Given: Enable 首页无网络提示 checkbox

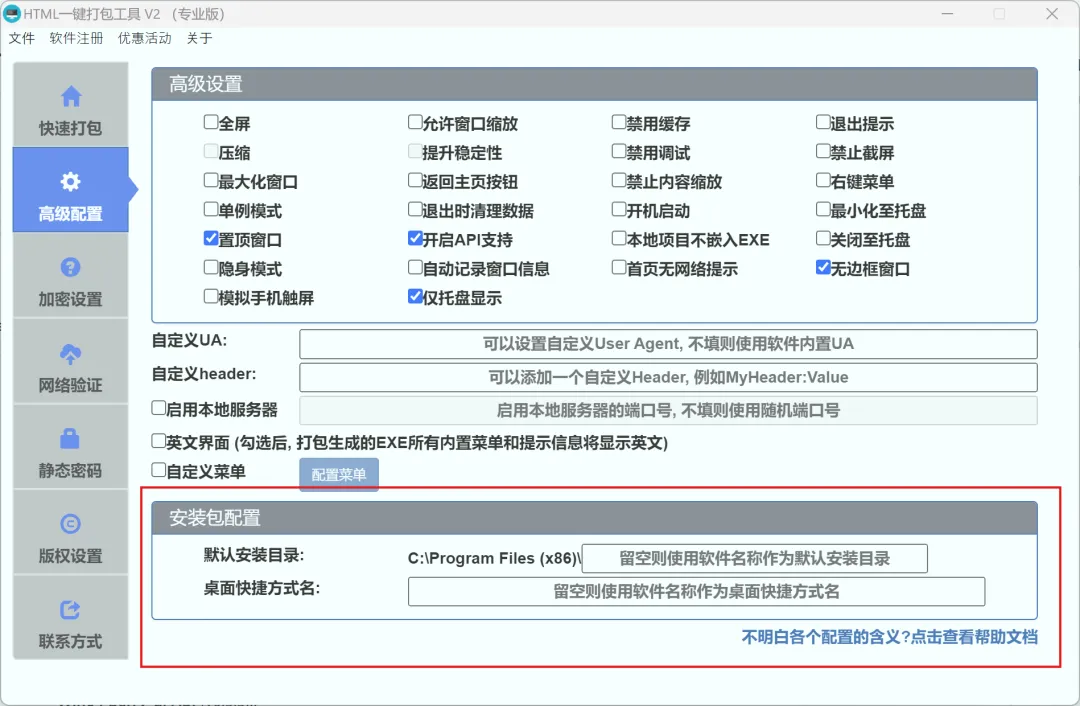Looking at the screenshot, I should click(619, 267).
